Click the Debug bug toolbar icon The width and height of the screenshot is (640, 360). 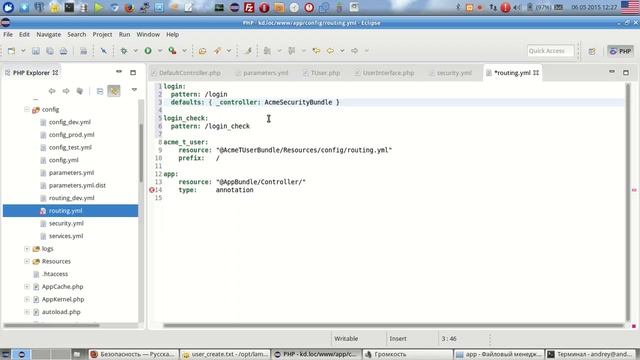(x=124, y=51)
